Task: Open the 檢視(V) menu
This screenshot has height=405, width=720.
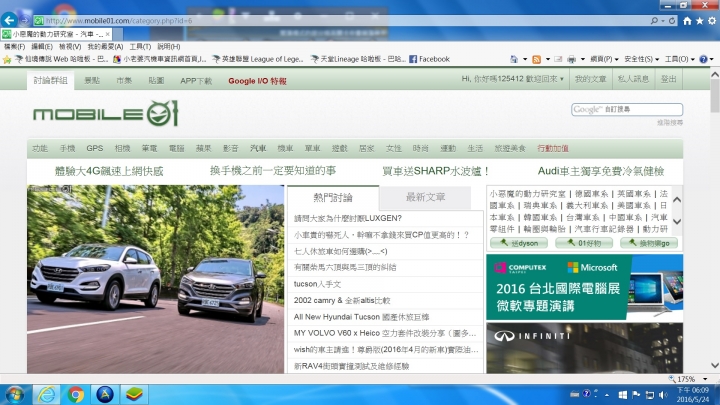Action: click(x=70, y=47)
